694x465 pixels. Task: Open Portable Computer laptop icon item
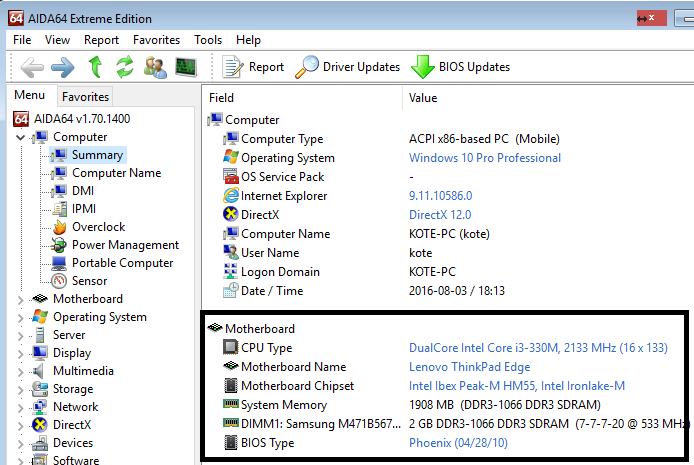click(59, 263)
